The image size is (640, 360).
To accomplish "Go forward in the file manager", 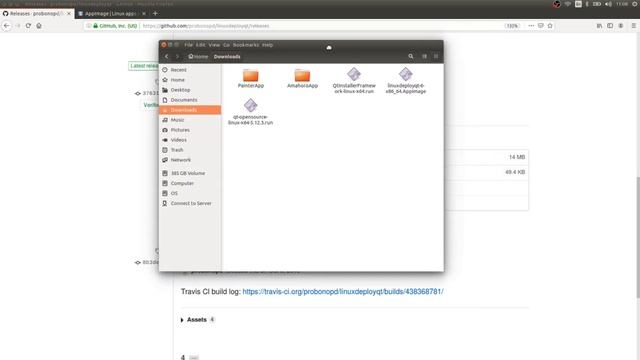I will pos(177,56).
